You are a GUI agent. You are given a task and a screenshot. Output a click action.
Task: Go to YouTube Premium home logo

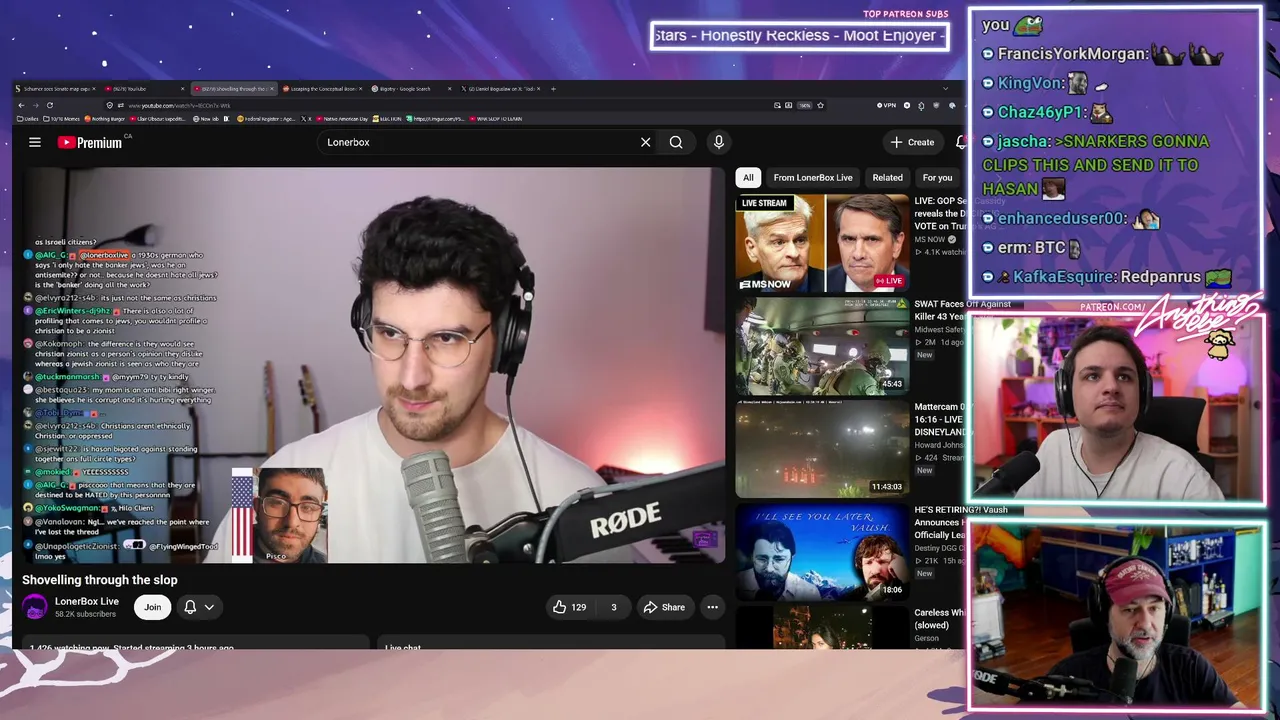tap(90, 142)
